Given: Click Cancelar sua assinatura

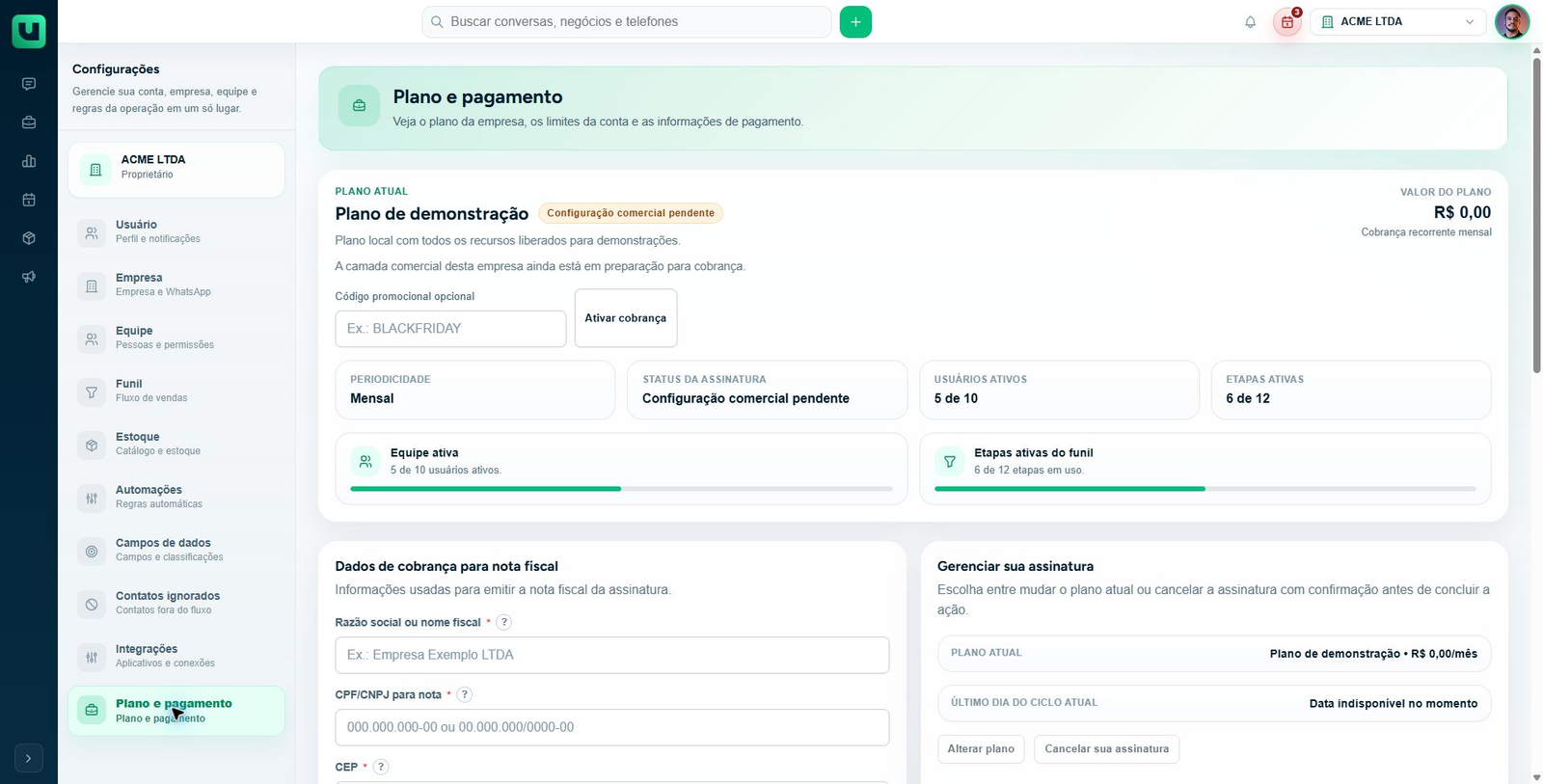Looking at the screenshot, I should pos(1107,749).
